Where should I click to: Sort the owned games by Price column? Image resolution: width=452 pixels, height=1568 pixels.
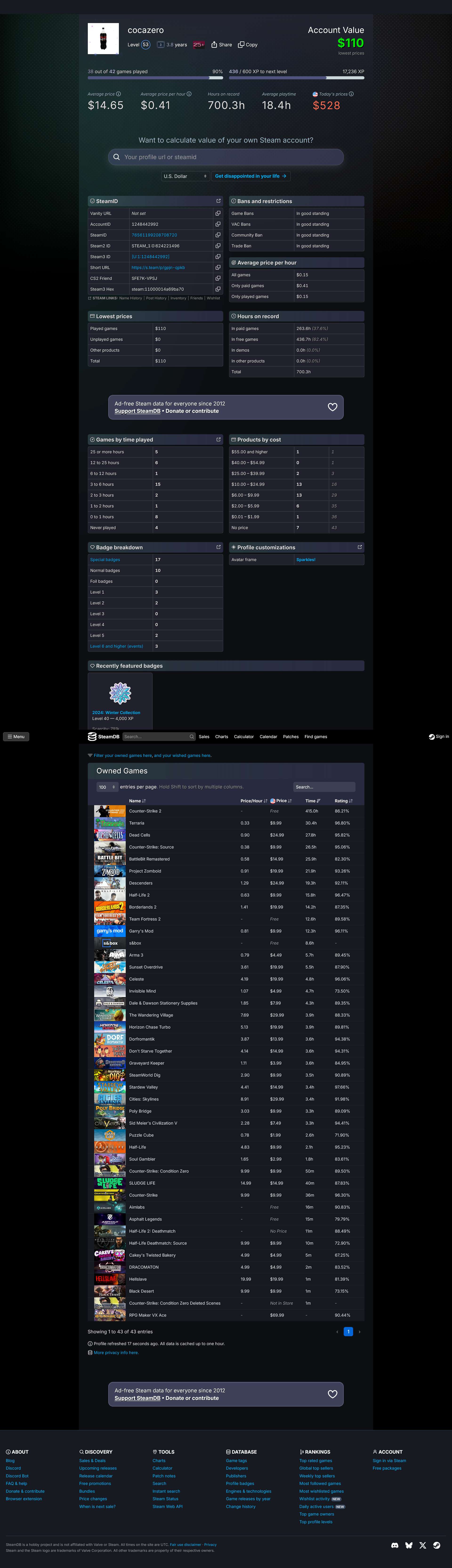click(x=281, y=800)
